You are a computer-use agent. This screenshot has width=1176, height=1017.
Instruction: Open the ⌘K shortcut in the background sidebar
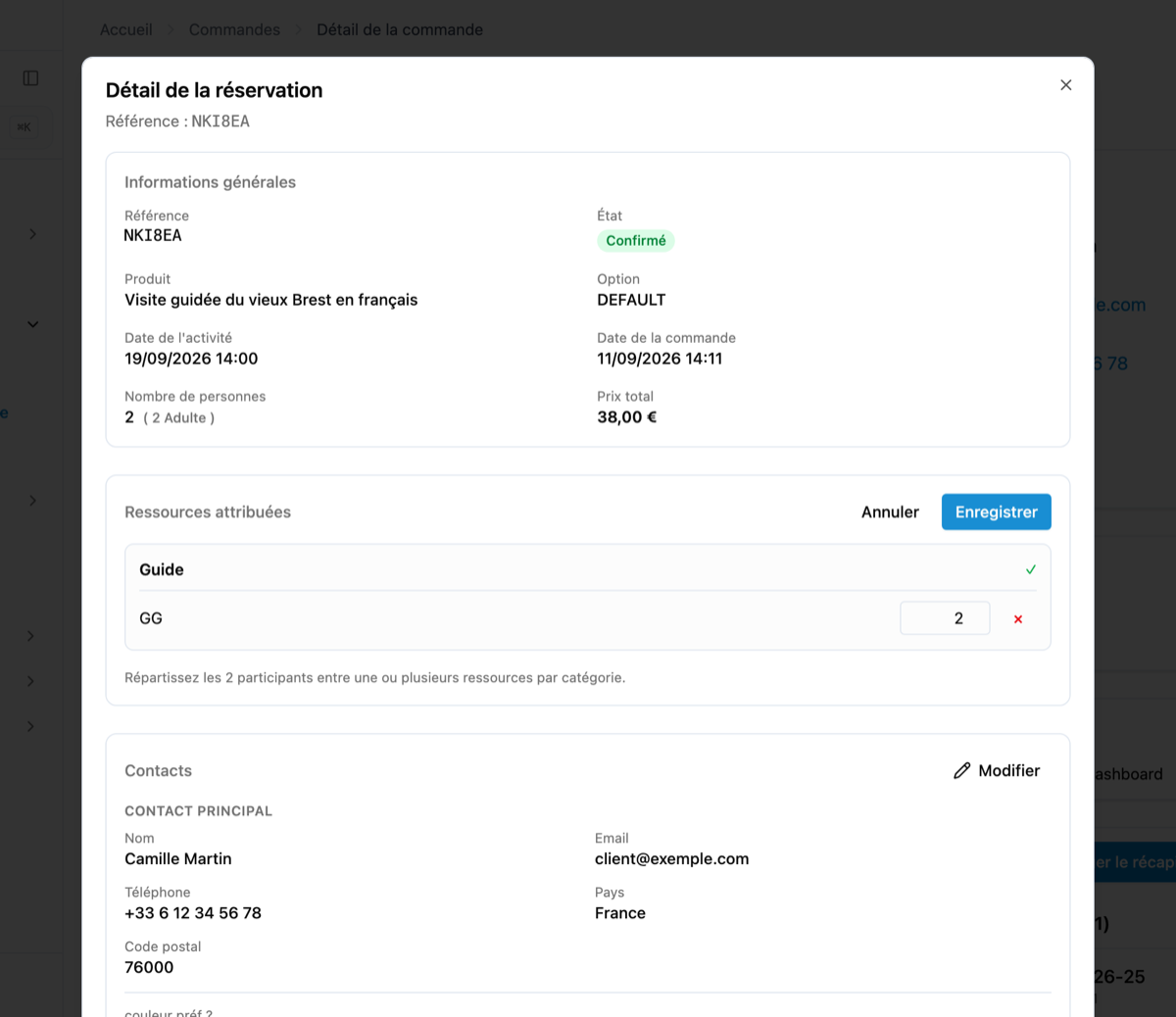click(x=24, y=126)
